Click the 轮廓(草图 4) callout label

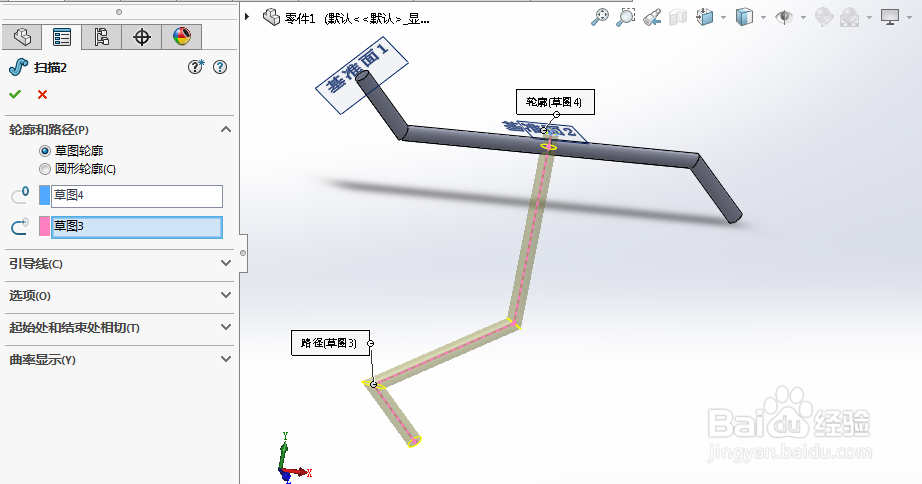(555, 102)
